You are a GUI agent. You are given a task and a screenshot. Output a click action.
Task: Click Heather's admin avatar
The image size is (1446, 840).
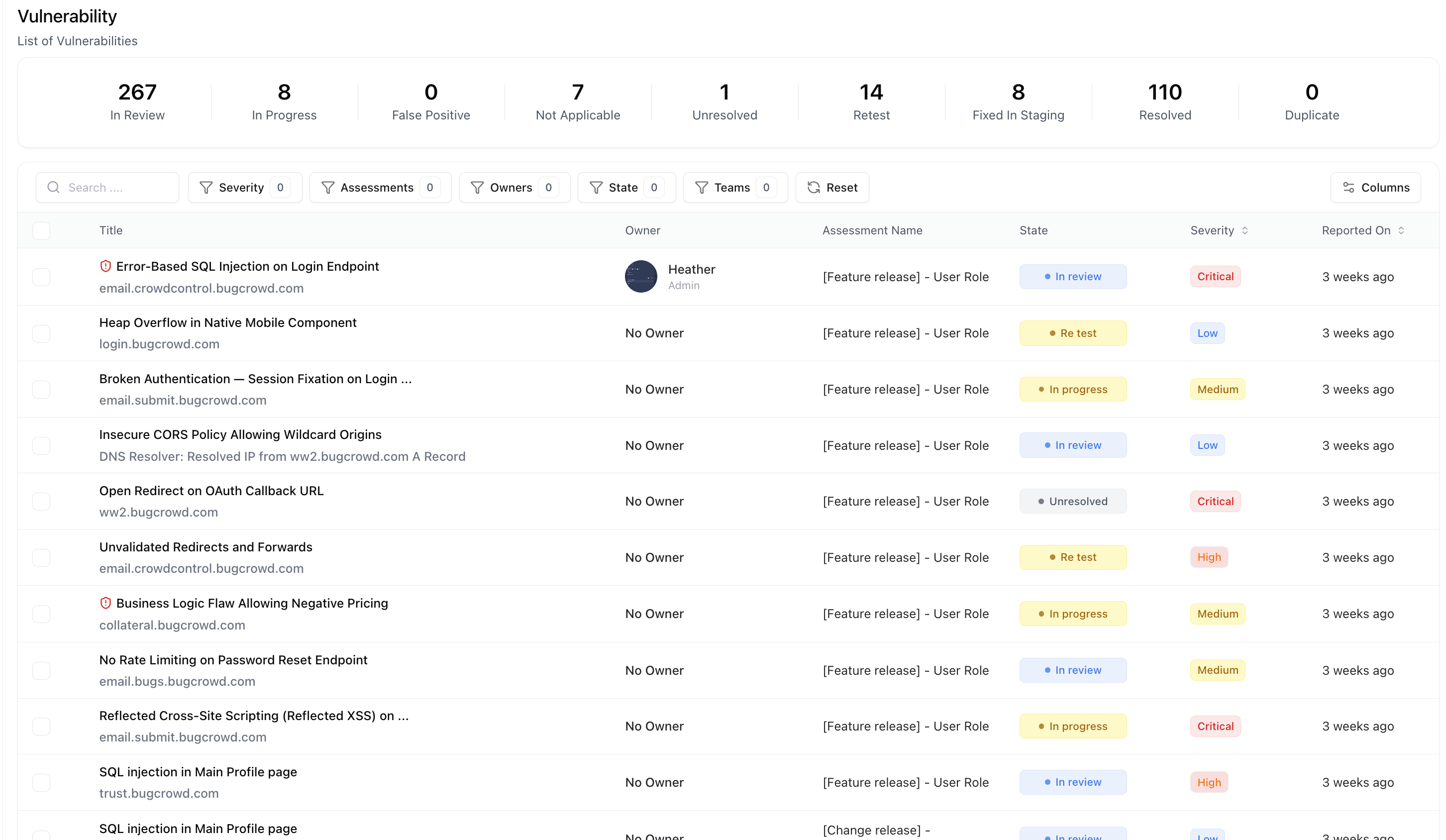[x=640, y=276]
